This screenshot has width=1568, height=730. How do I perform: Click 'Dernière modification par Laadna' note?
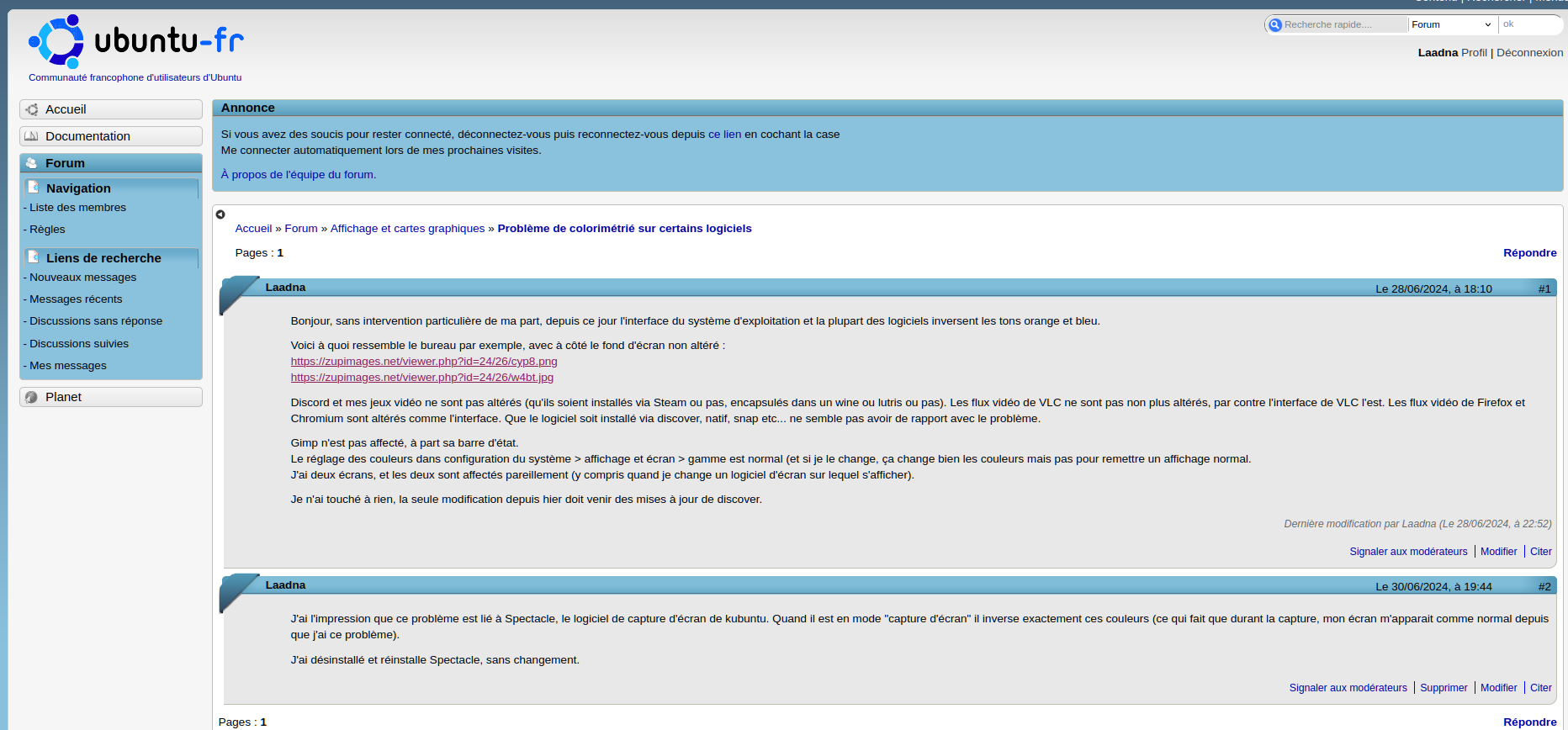(x=1417, y=524)
